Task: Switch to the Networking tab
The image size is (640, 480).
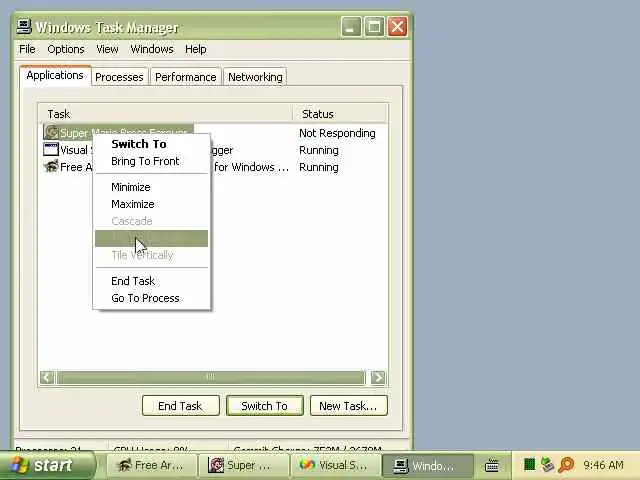Action: (x=255, y=77)
